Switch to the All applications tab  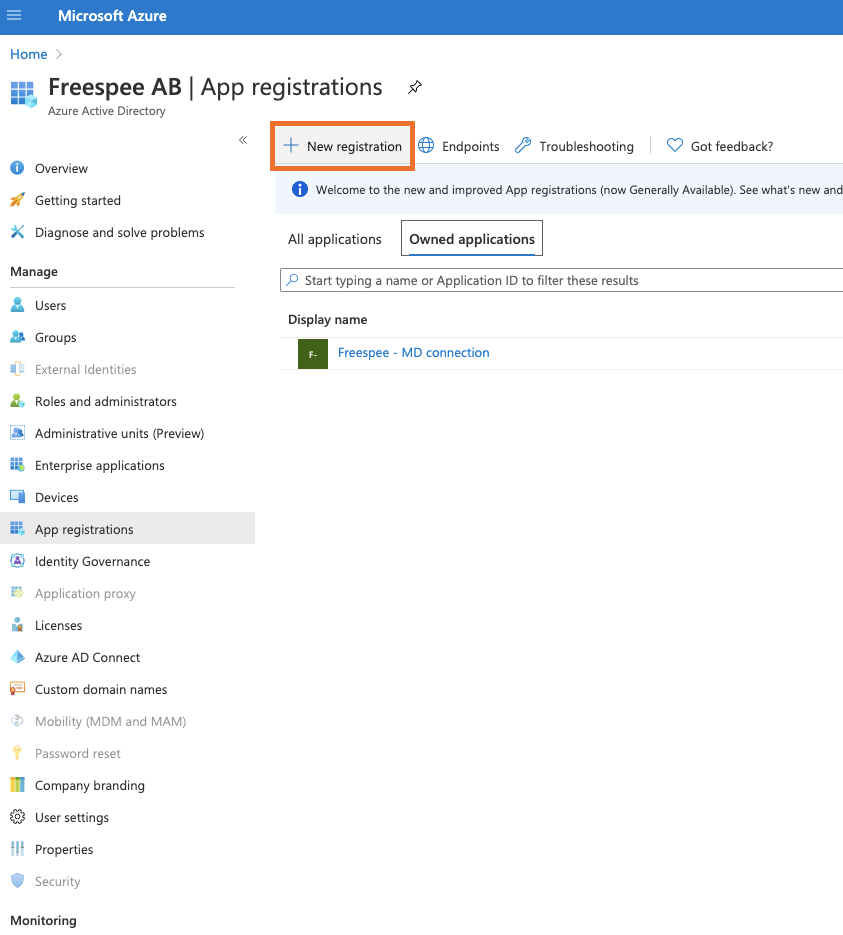(334, 239)
